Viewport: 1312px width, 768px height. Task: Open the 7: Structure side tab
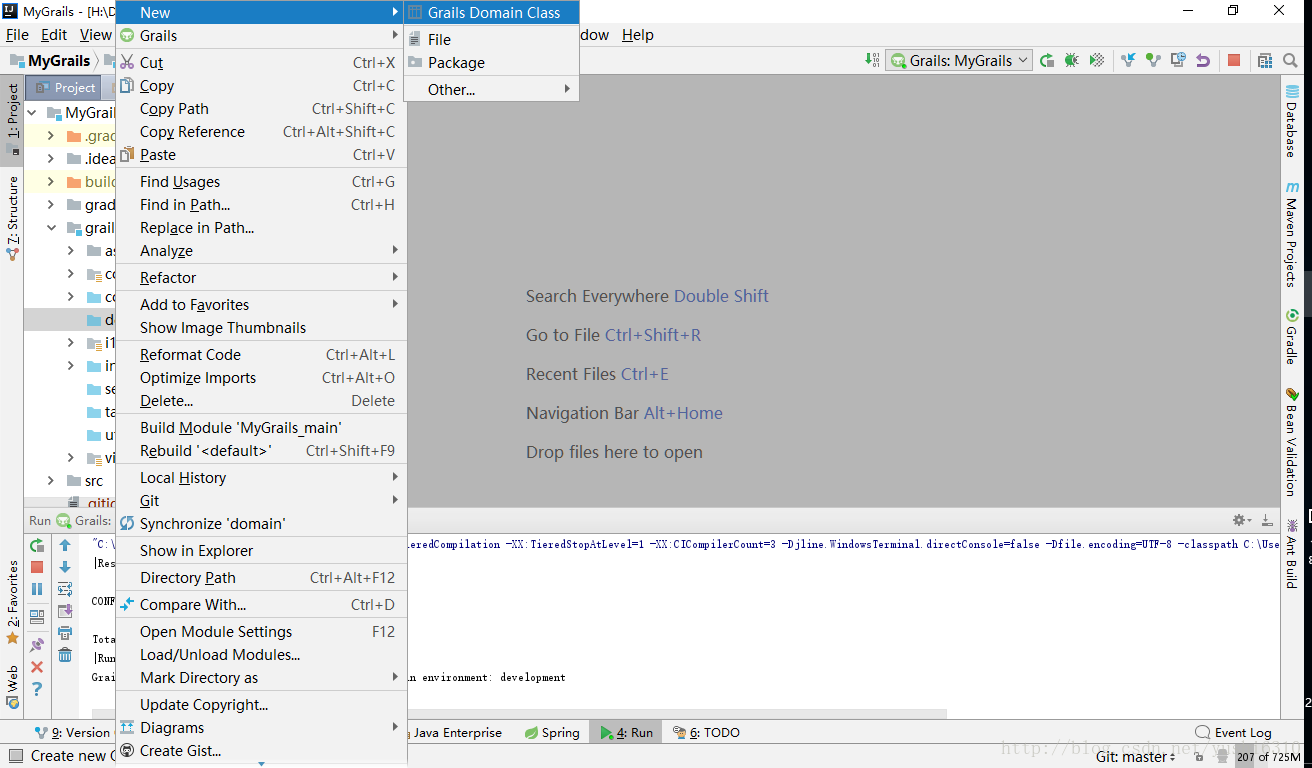click(13, 218)
